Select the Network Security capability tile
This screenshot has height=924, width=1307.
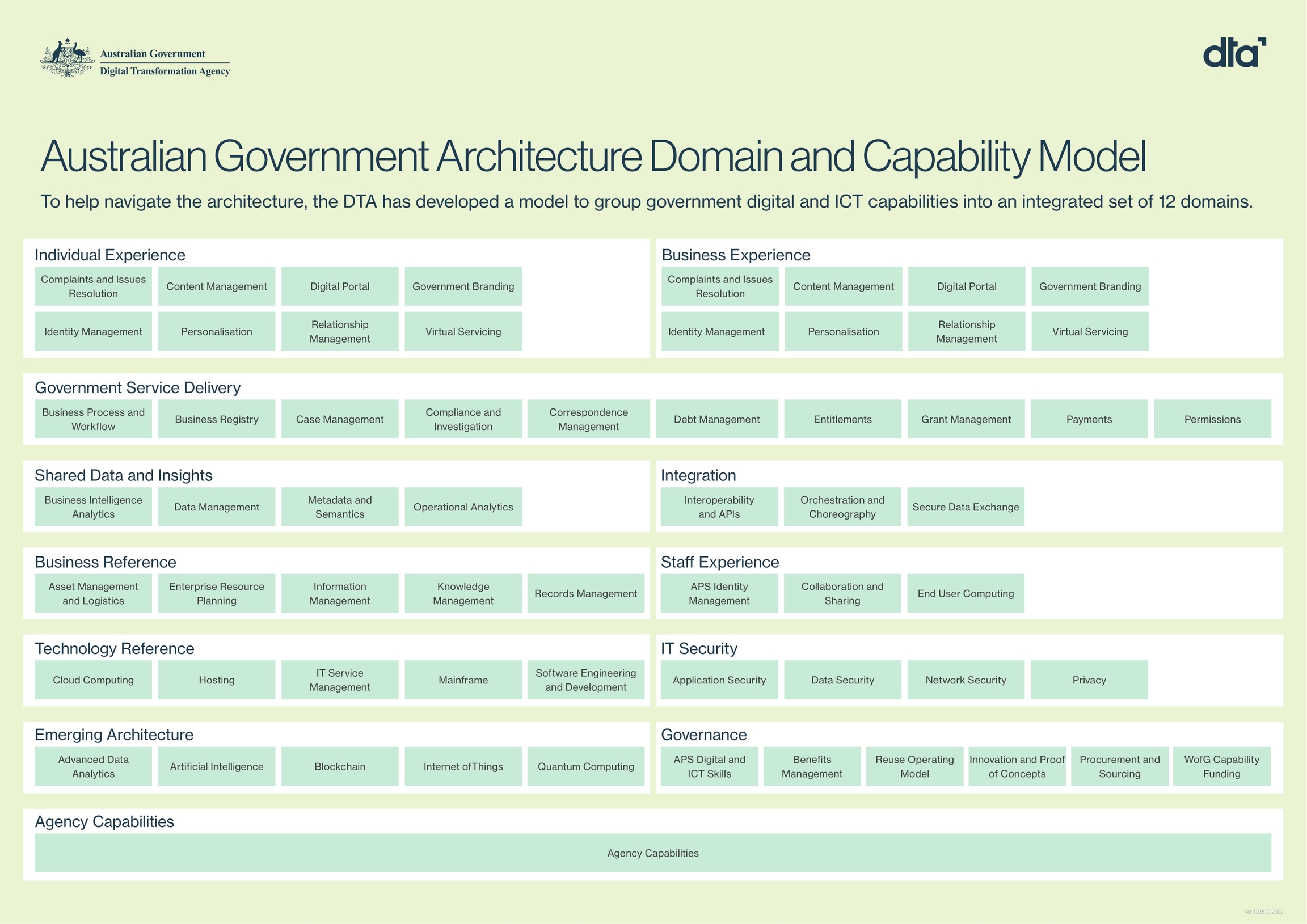[966, 680]
